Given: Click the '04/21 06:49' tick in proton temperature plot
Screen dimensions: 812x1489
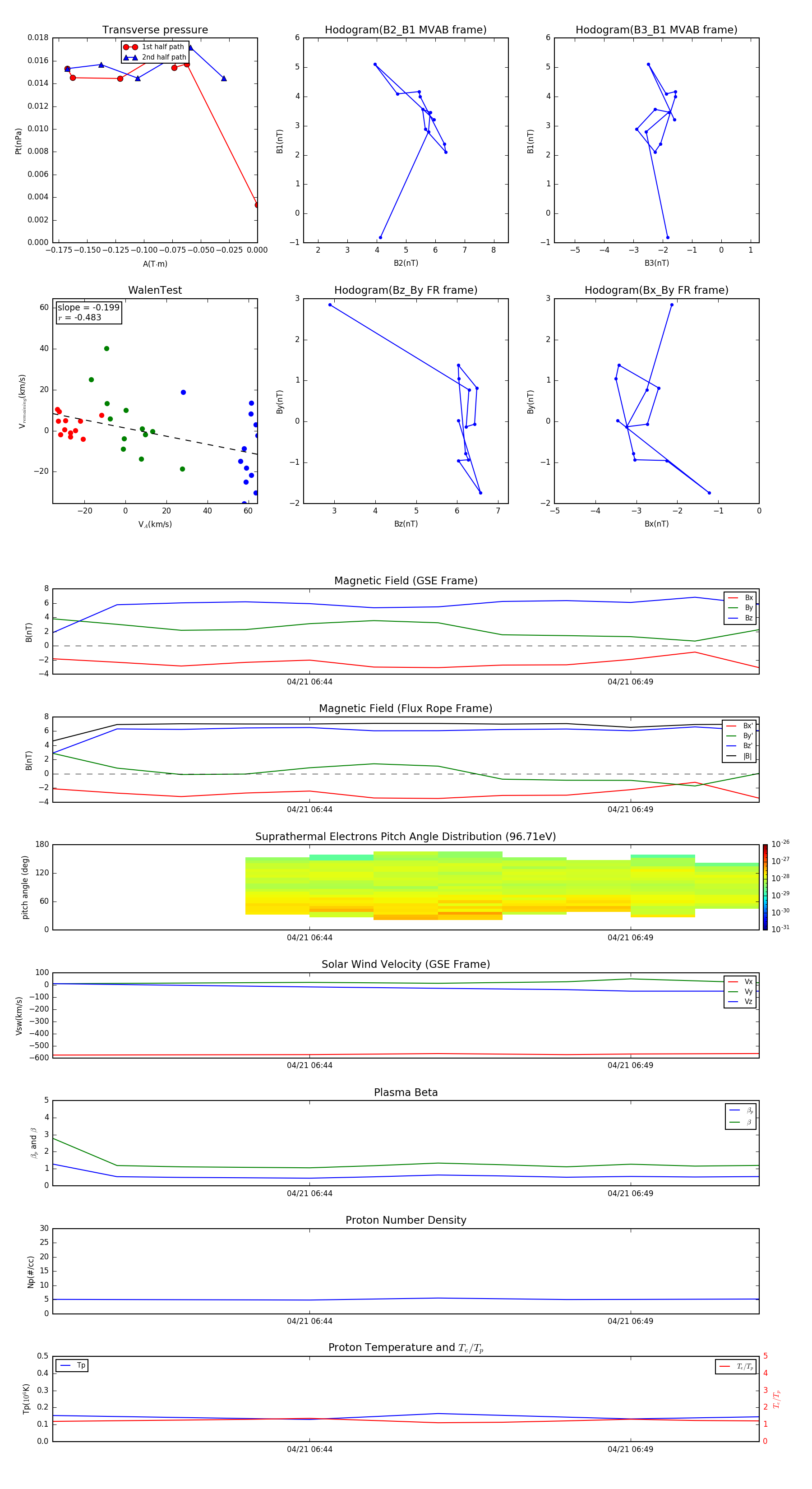Looking at the screenshot, I should click(x=630, y=1449).
